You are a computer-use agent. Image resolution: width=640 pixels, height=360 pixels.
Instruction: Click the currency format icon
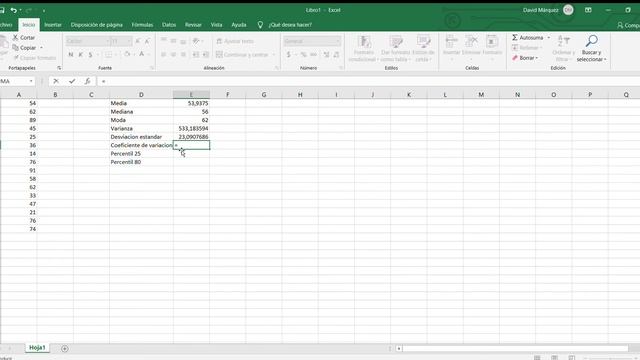[x=289, y=54]
